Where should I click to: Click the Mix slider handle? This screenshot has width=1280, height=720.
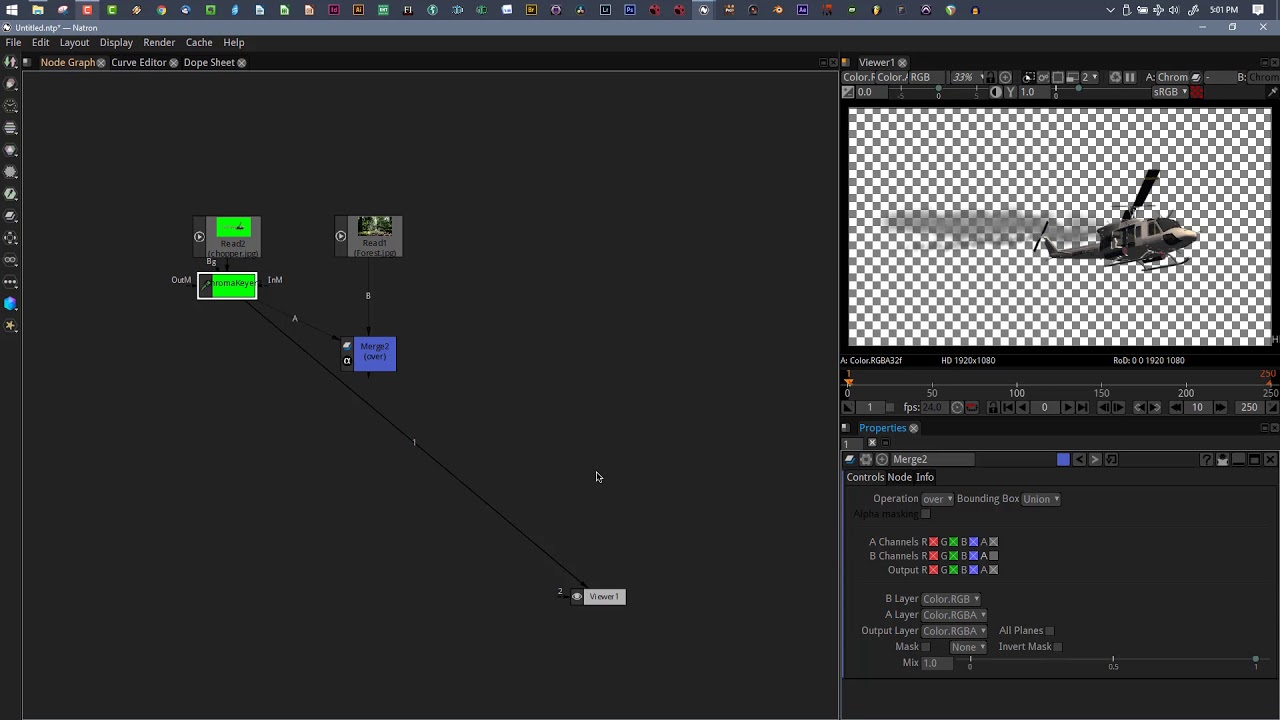click(1256, 660)
